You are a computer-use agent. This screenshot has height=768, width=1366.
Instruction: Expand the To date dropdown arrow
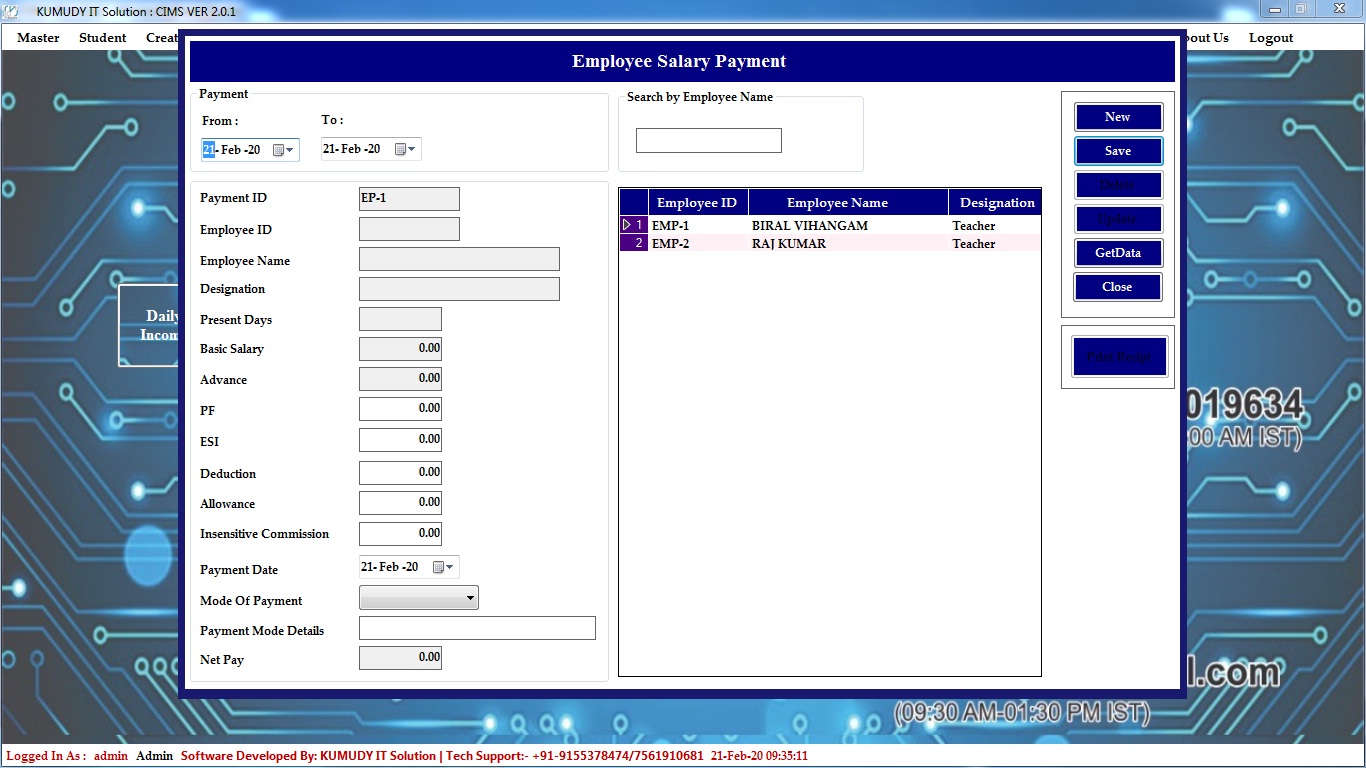click(412, 149)
